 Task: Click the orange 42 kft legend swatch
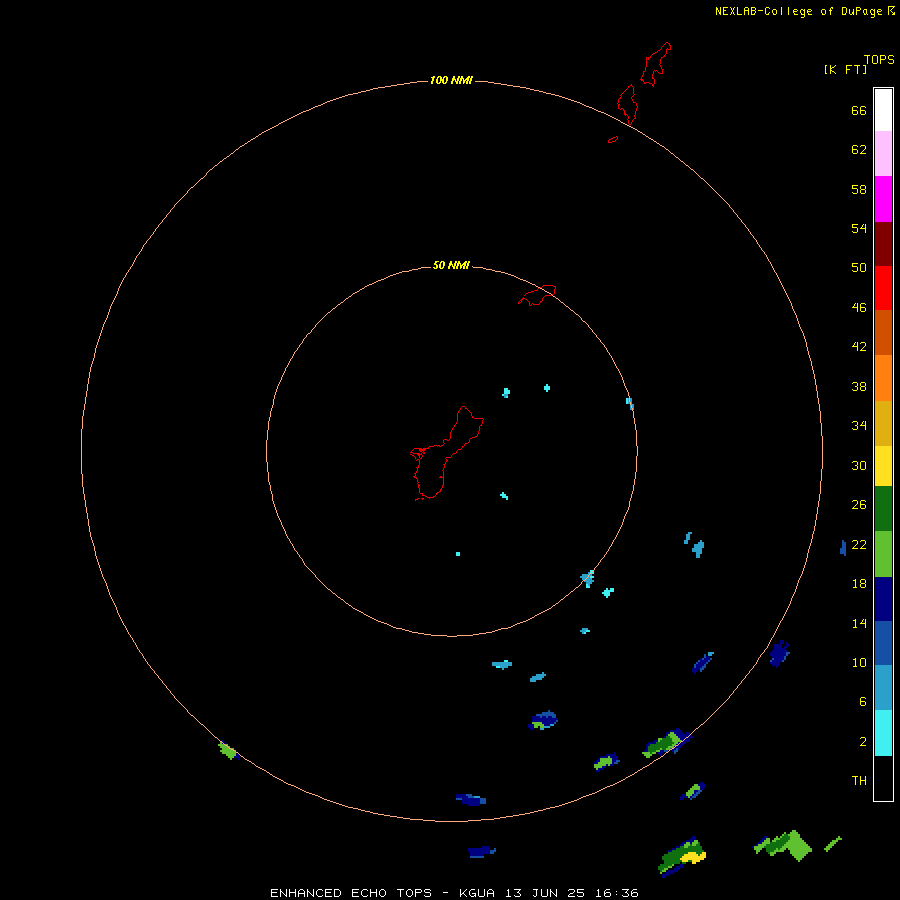[x=883, y=378]
